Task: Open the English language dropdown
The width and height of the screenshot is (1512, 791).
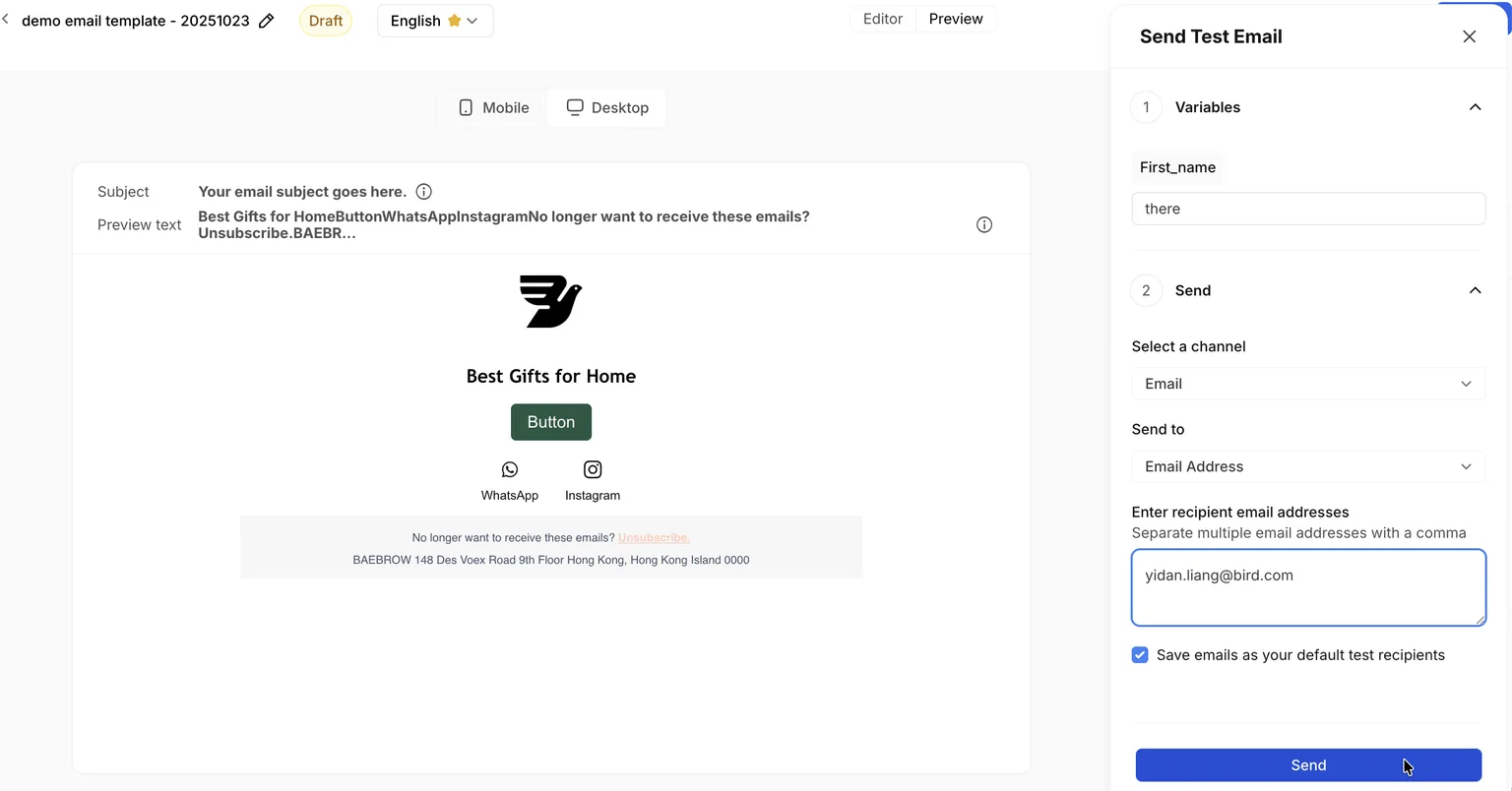Action: [435, 21]
